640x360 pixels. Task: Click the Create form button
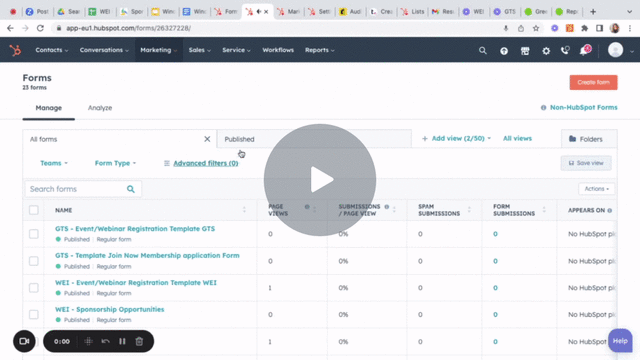(x=593, y=82)
